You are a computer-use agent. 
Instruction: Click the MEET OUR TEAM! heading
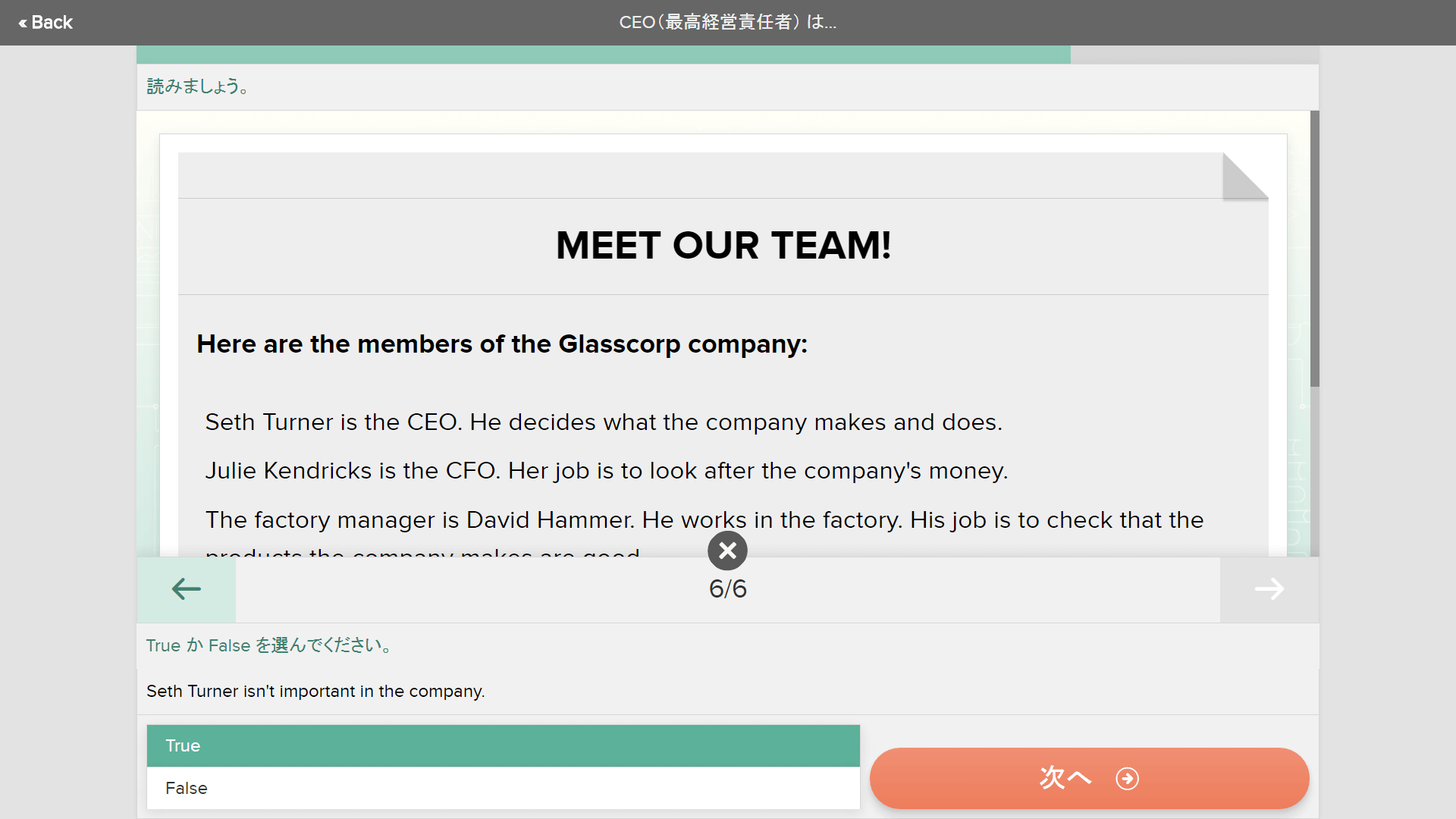tap(723, 246)
